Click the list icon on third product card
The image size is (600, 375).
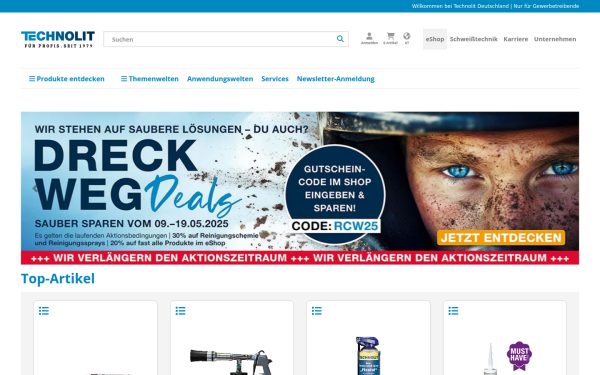(316, 311)
